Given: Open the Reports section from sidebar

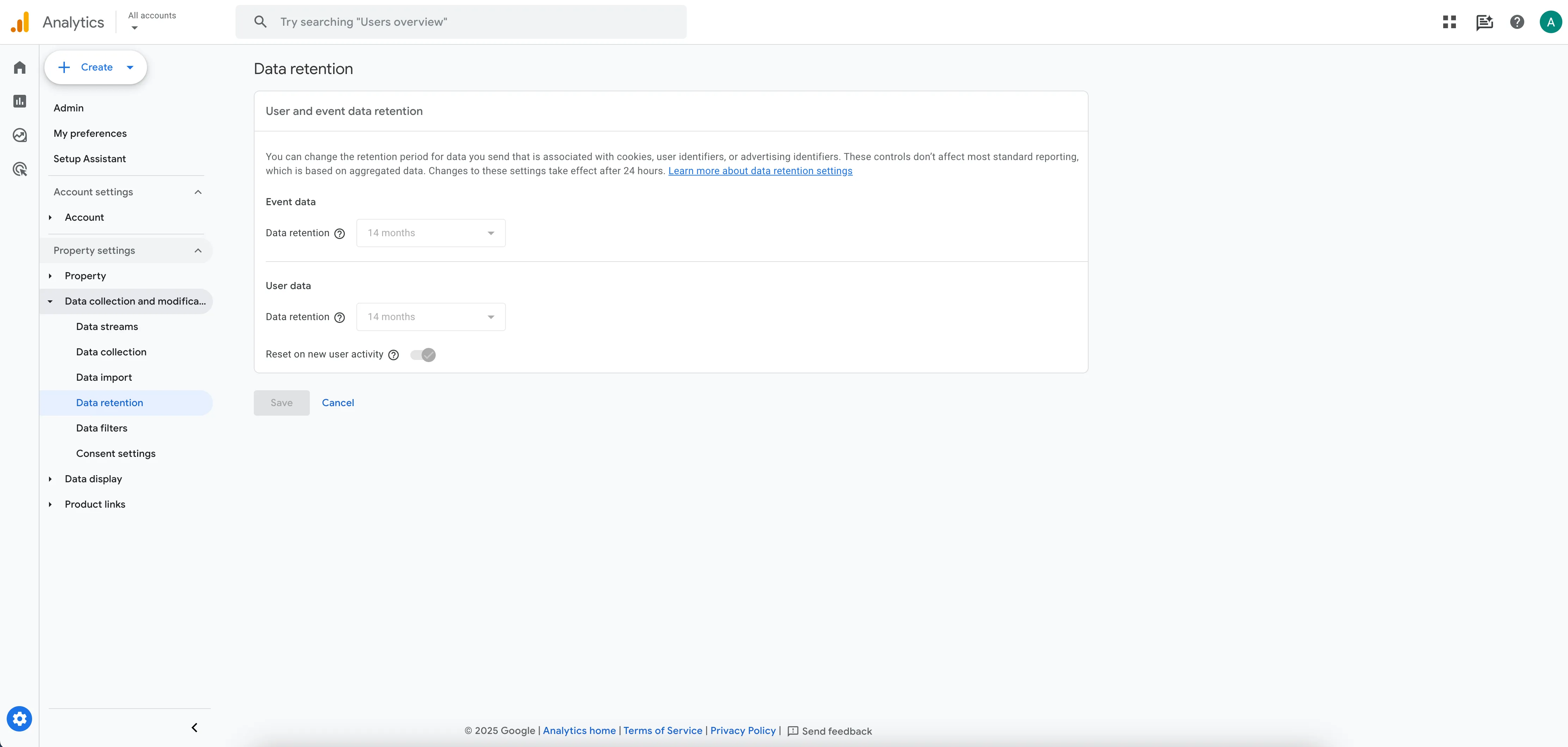Looking at the screenshot, I should click(x=19, y=101).
